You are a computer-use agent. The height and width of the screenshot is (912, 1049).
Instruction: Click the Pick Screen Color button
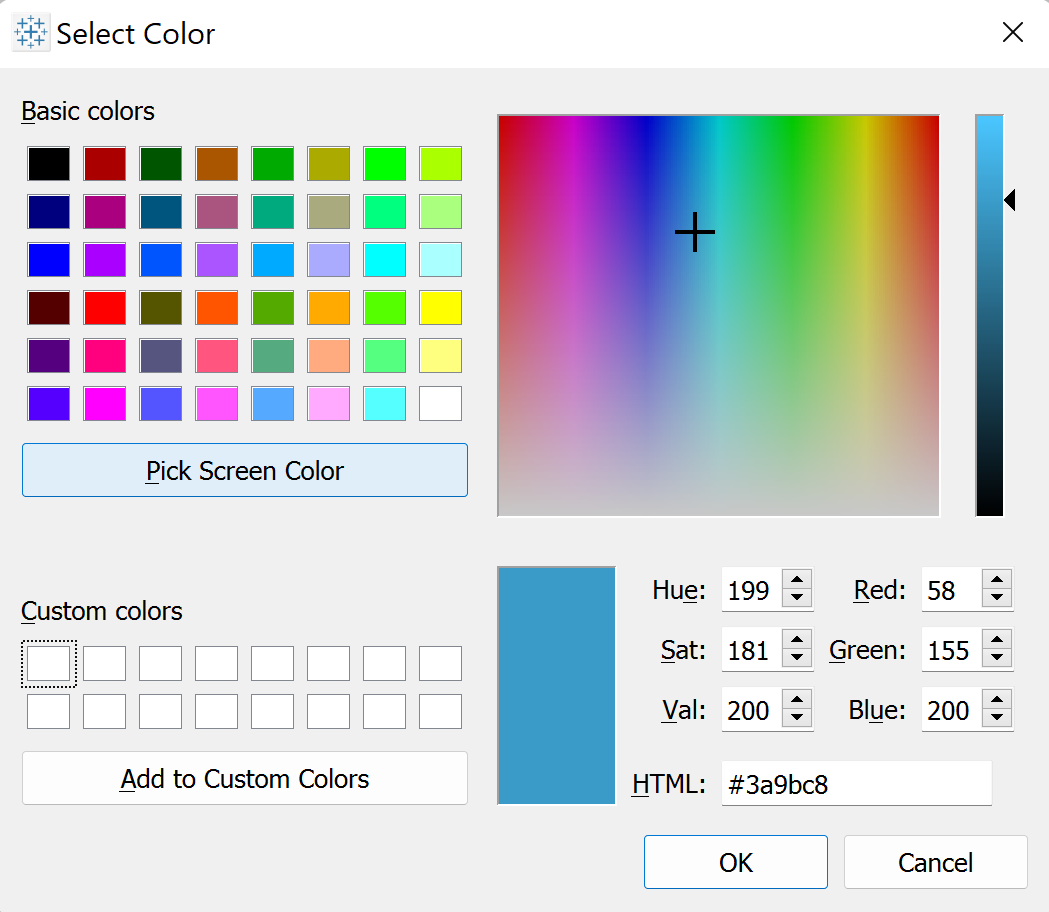pos(244,470)
